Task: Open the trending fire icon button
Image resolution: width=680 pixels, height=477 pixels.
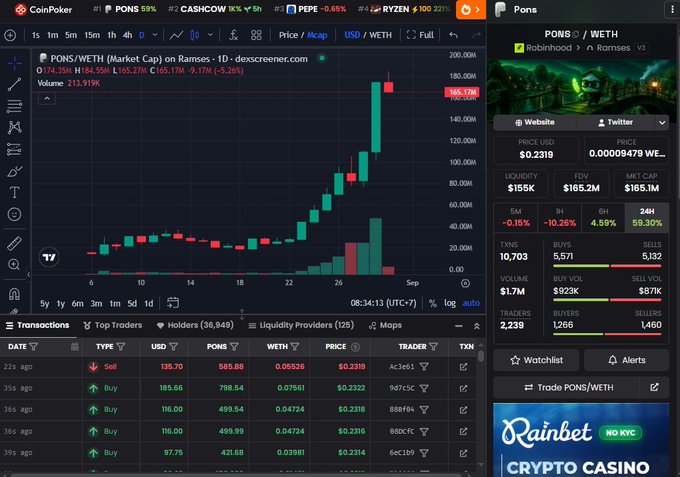Action: click(x=471, y=10)
